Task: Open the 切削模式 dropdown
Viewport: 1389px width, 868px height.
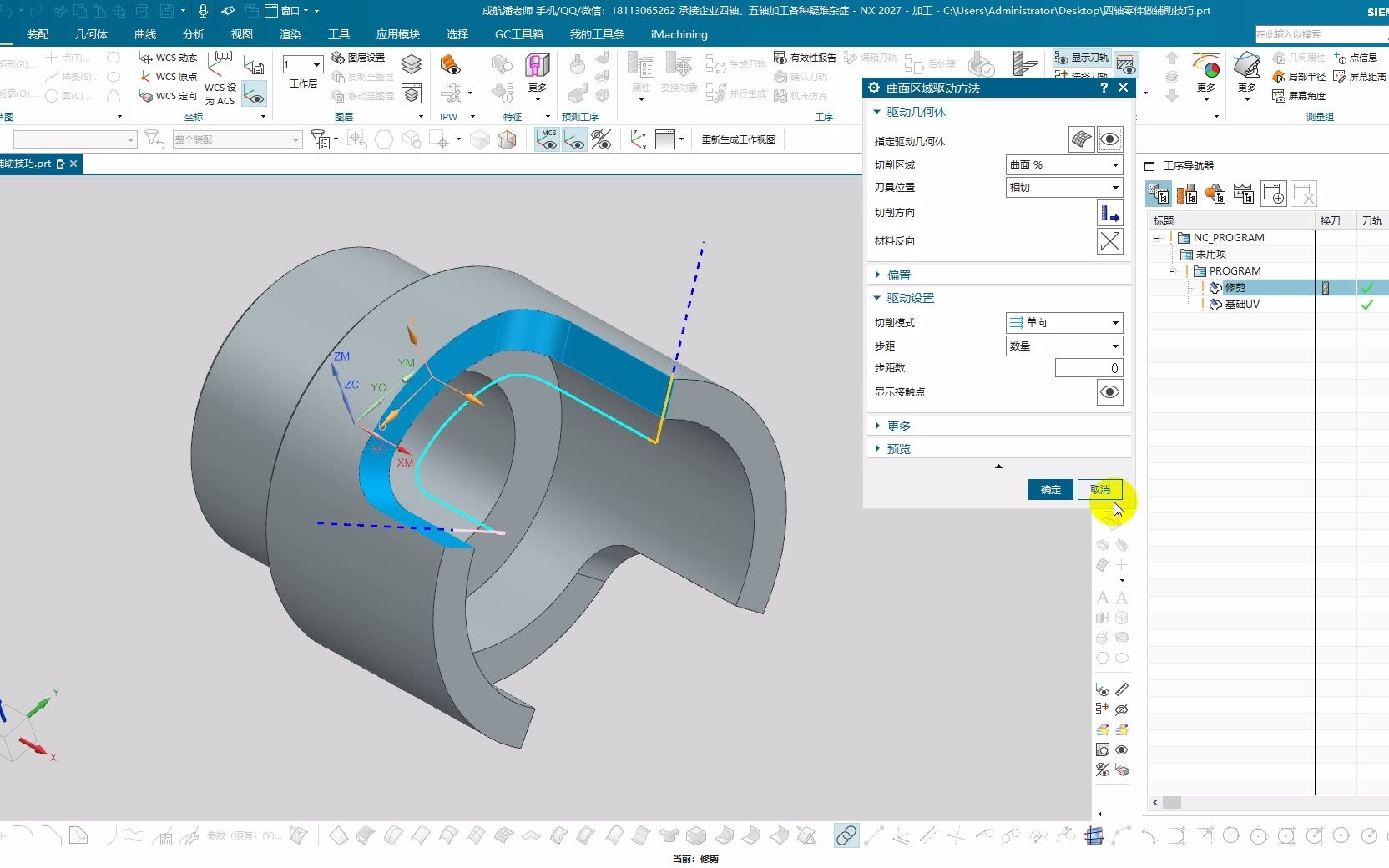Action: pos(1064,323)
